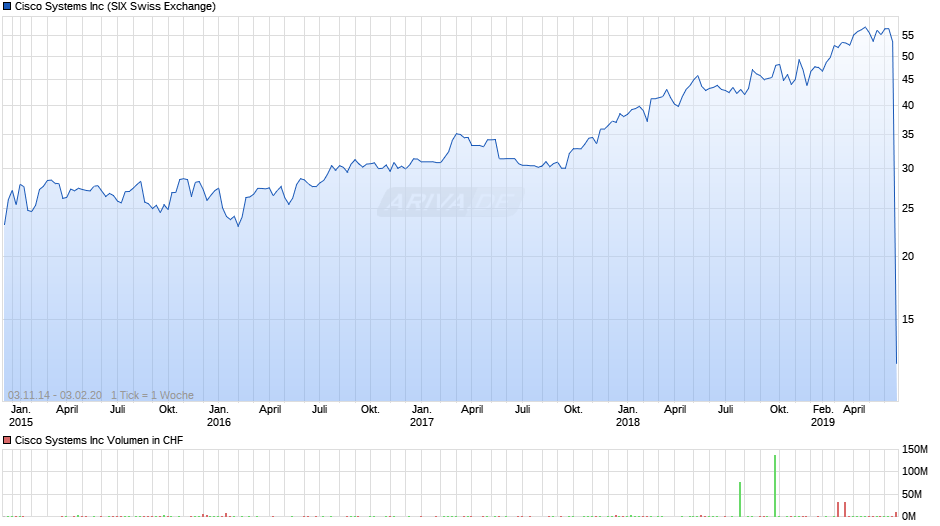Click the 'Jan. 2016' axis label

click(219, 416)
